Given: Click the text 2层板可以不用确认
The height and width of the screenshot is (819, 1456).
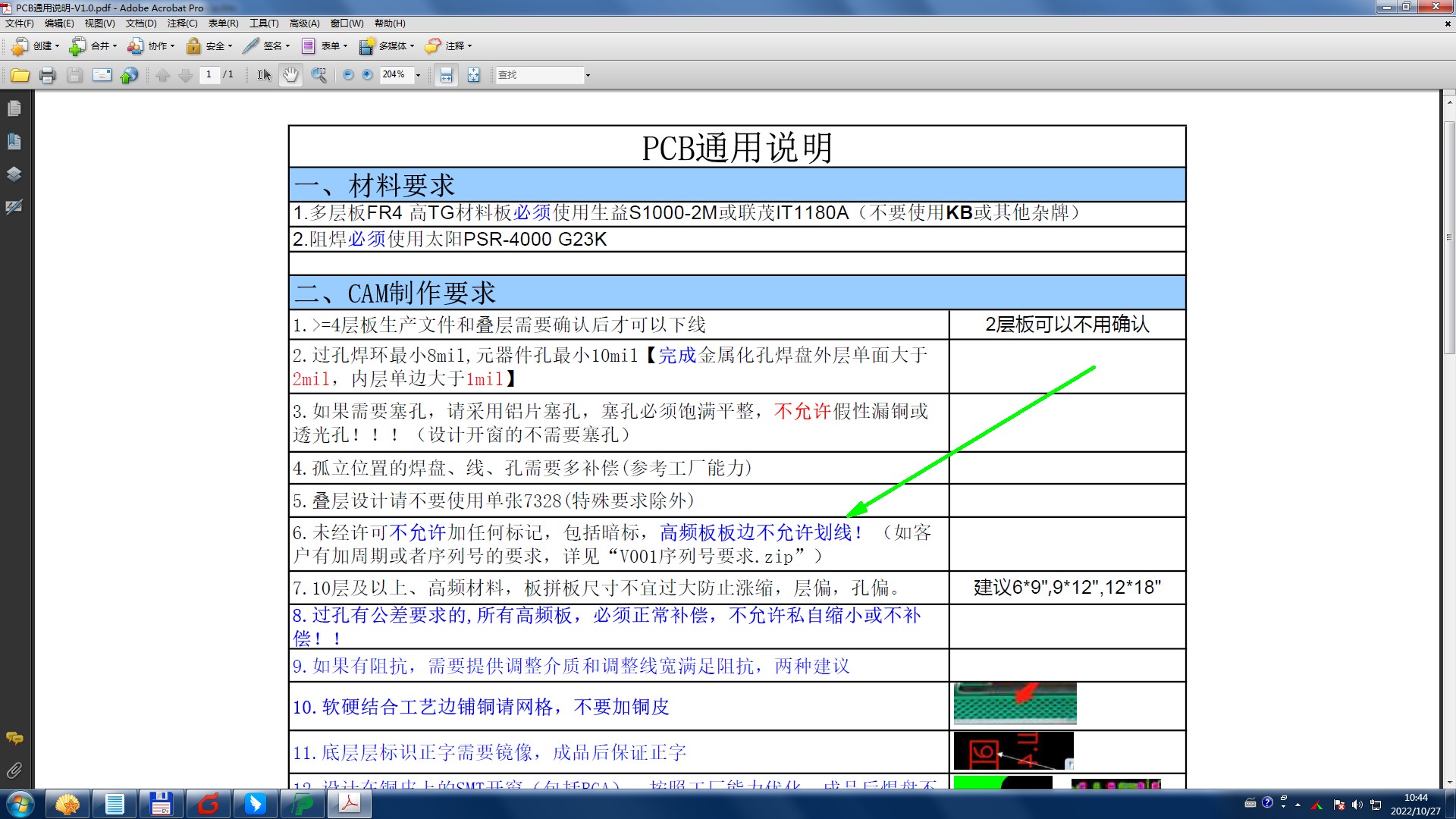Looking at the screenshot, I should 1067,325.
